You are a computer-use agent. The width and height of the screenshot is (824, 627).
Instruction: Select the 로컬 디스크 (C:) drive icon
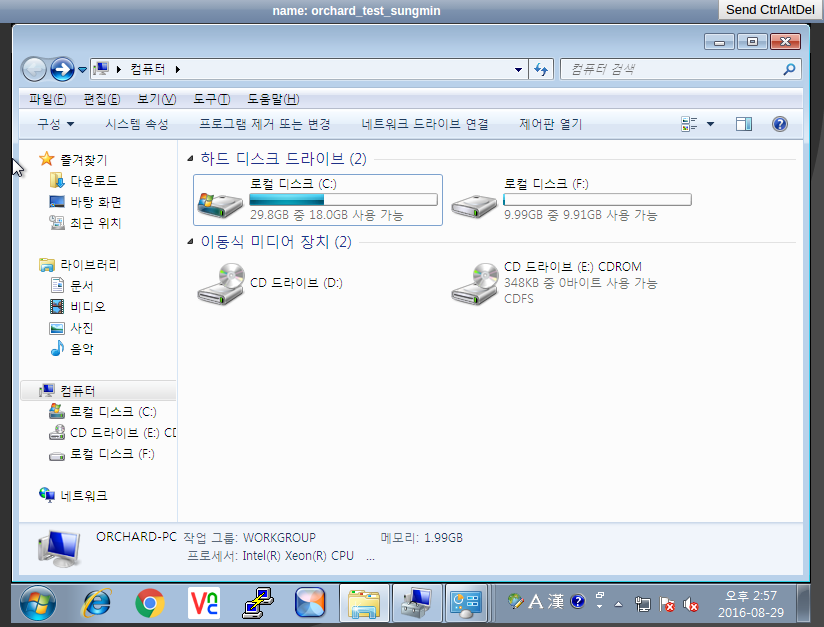point(220,205)
